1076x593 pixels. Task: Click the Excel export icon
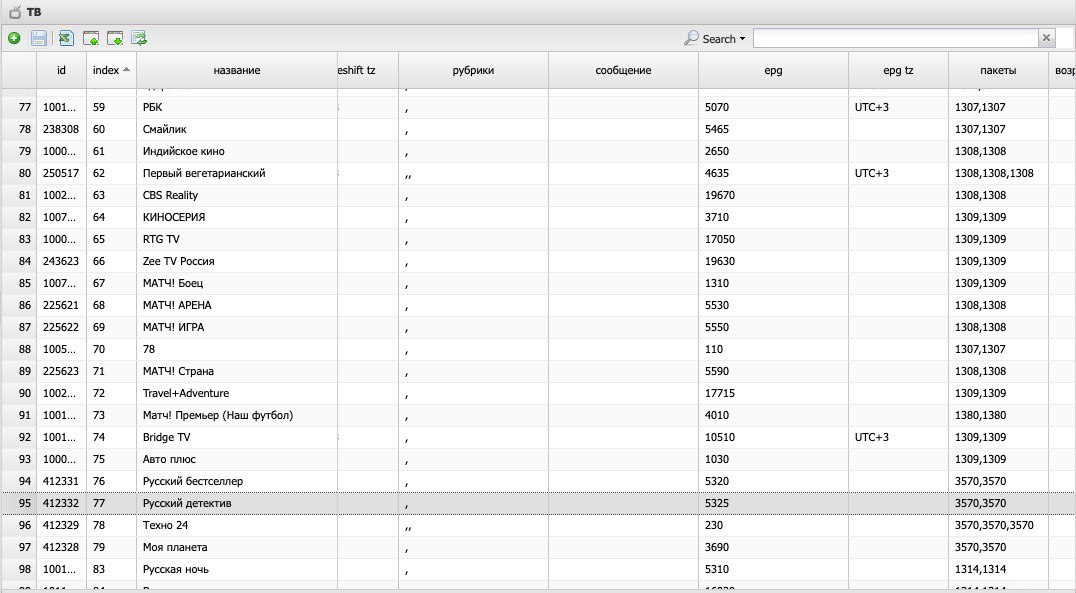click(66, 38)
